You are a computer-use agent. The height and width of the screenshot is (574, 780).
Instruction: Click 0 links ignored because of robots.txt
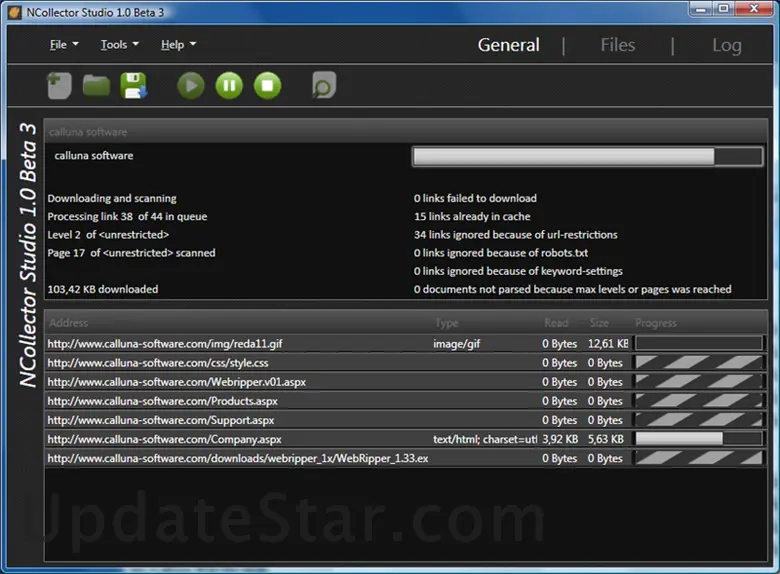pyautogui.click(x=500, y=253)
